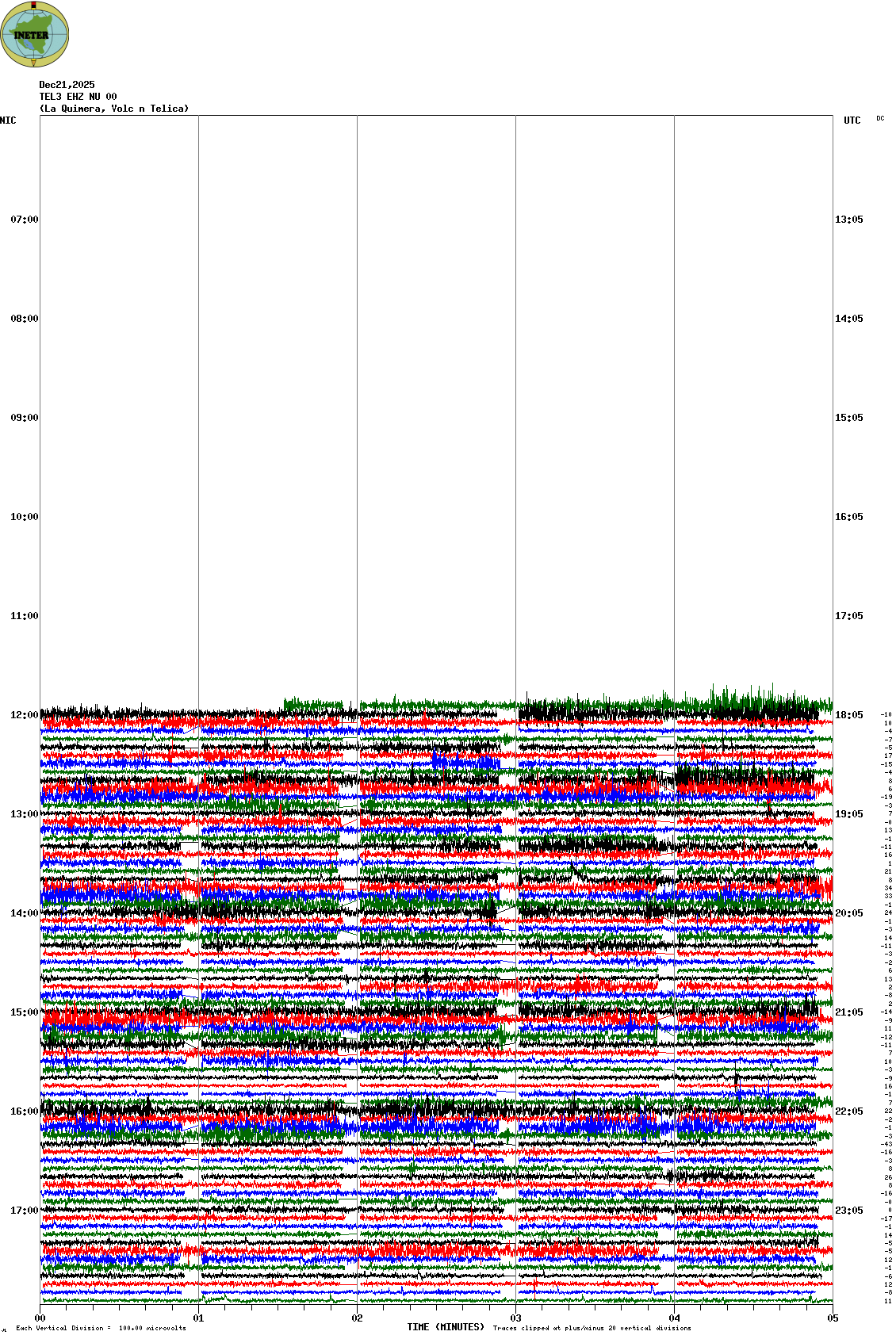The width and height of the screenshot is (896, 1339).
Task: Click the small DC column header
Action: [x=880, y=118]
